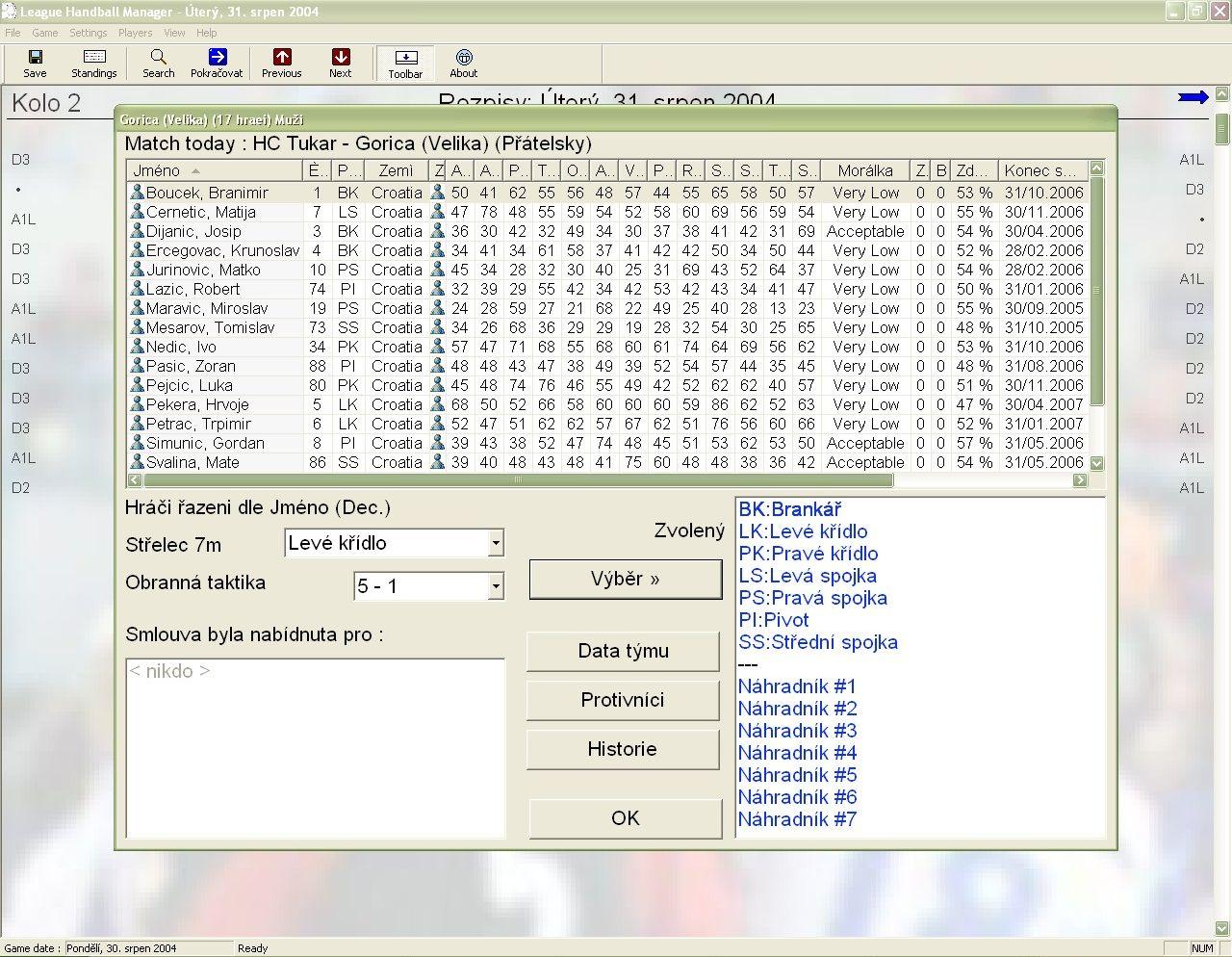The height and width of the screenshot is (957, 1232).
Task: Click the main window scroll up arrow
Action: coord(1221,94)
